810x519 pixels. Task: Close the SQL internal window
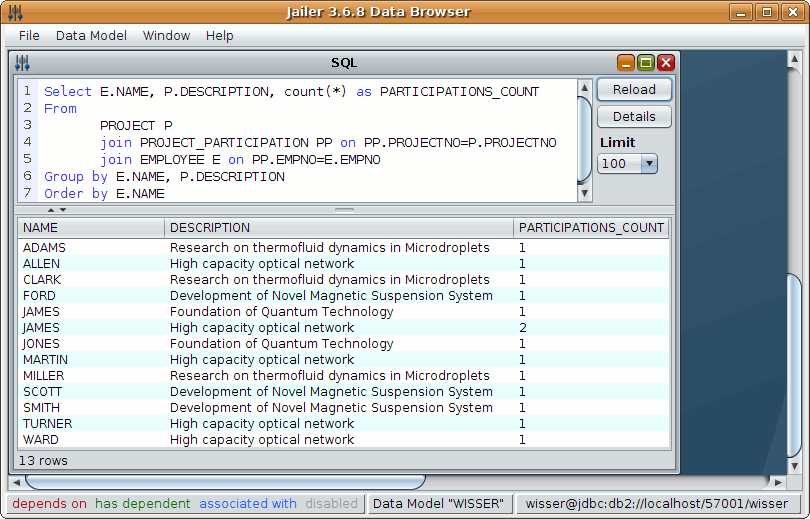pos(666,63)
